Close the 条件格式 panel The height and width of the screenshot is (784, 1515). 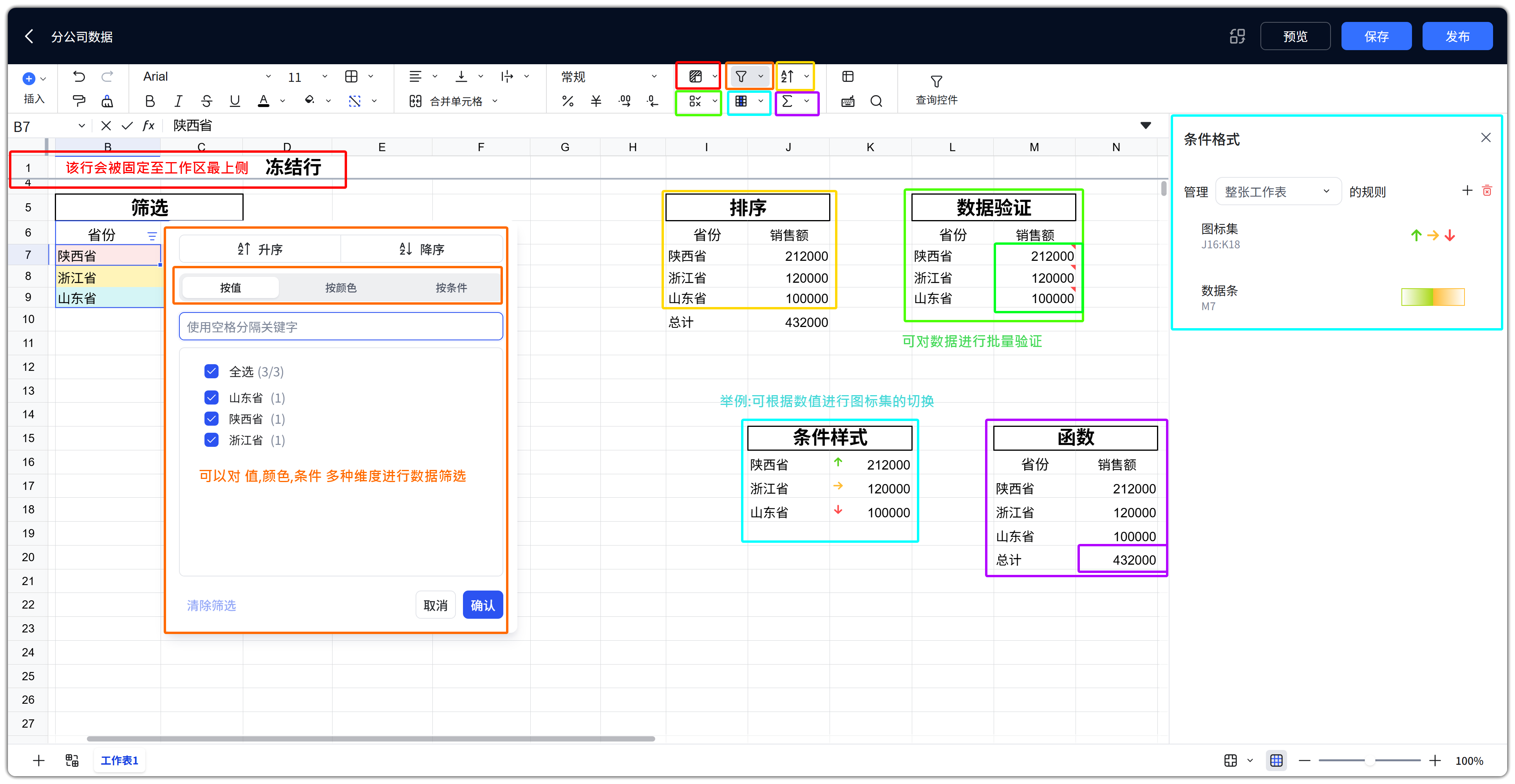[x=1486, y=137]
